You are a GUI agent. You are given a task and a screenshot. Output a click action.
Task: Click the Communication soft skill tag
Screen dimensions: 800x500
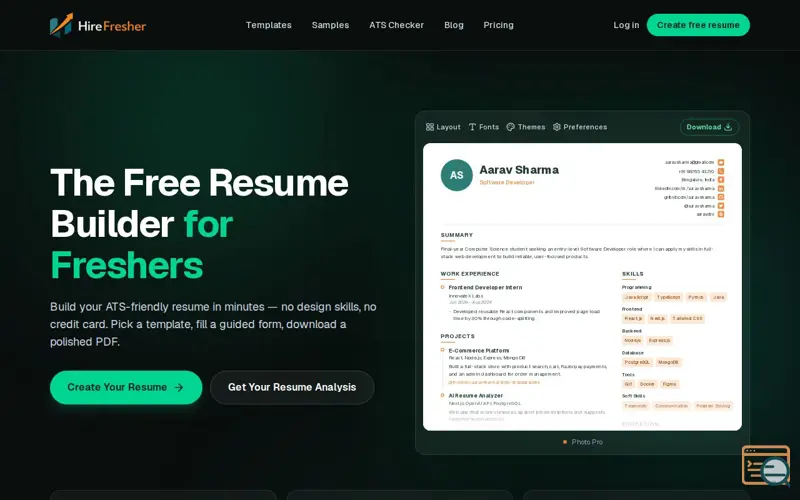(x=671, y=406)
